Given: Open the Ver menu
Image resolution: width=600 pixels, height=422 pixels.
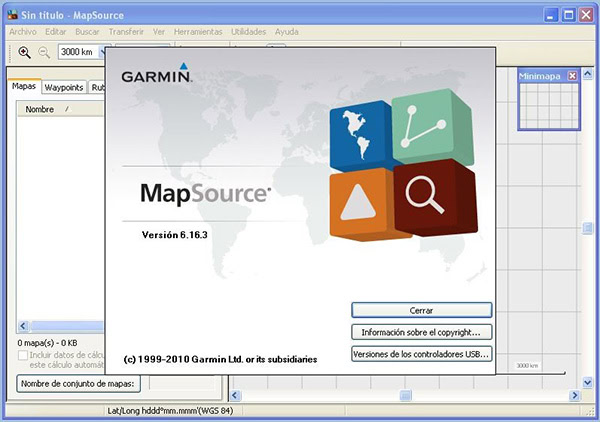Looking at the screenshot, I should point(159,32).
